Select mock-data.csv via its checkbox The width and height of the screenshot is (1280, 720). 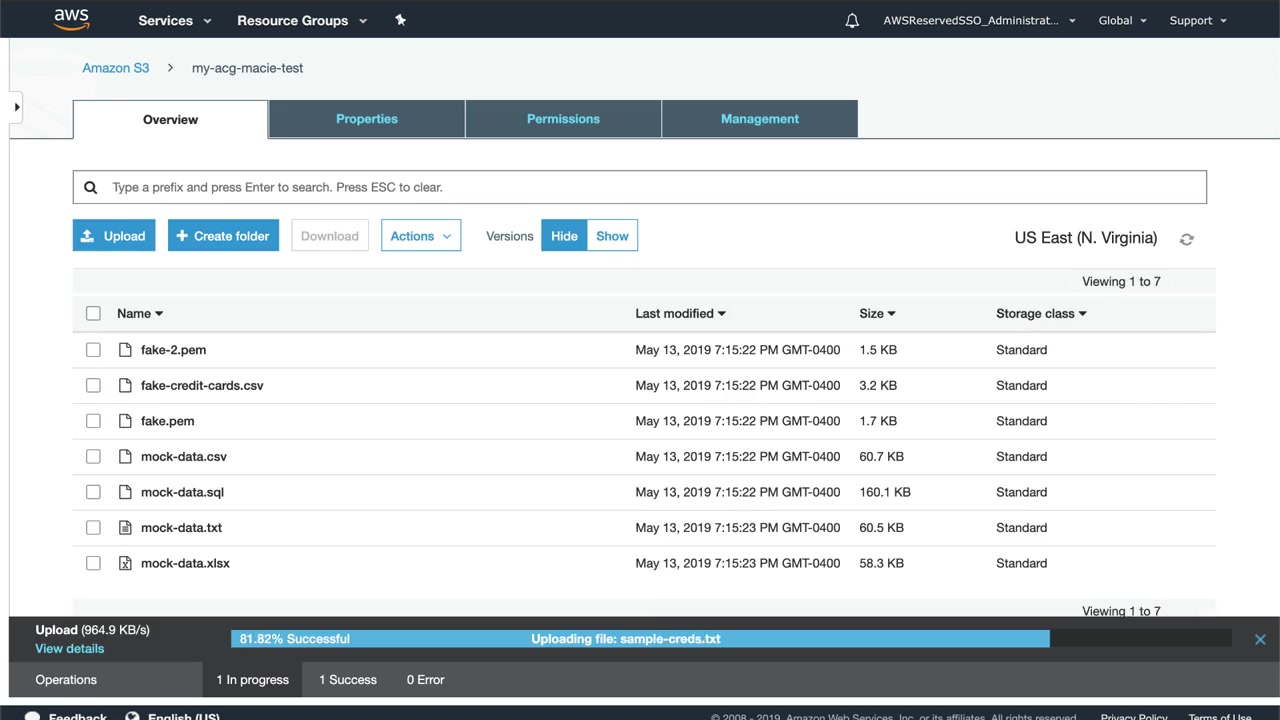click(x=93, y=456)
